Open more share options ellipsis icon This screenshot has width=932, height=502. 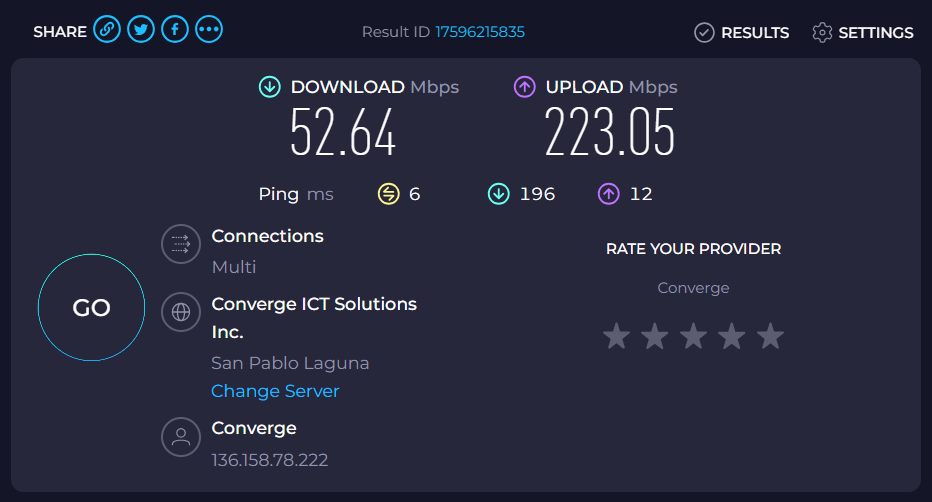209,29
